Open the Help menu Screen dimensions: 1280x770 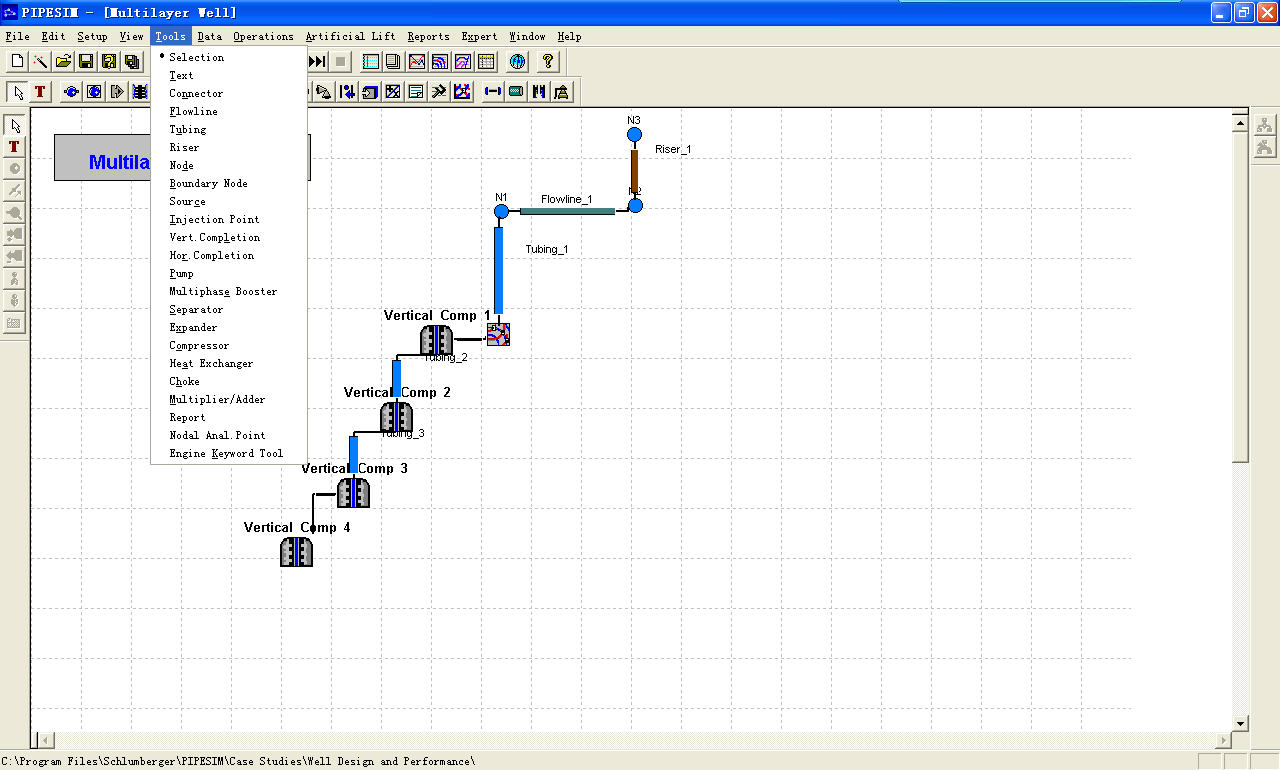click(x=569, y=37)
